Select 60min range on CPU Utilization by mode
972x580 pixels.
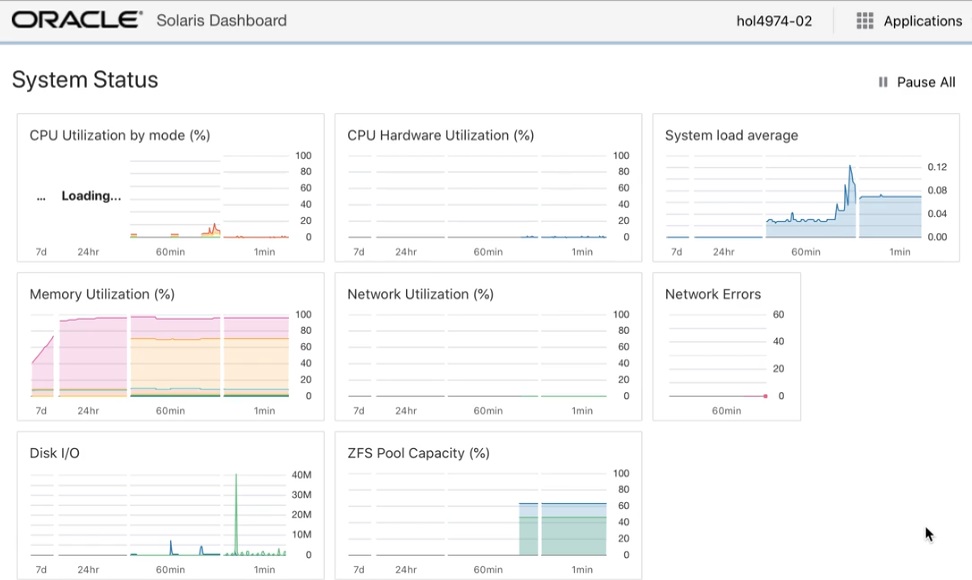[170, 252]
